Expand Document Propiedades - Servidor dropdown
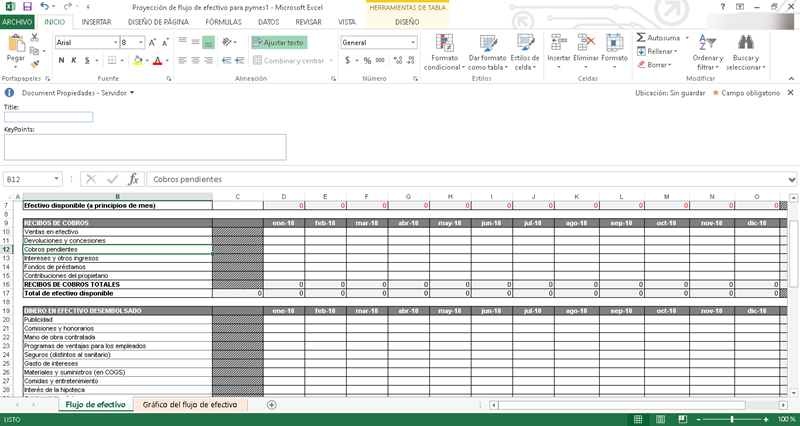This screenshot has height=426, width=800. (132, 93)
